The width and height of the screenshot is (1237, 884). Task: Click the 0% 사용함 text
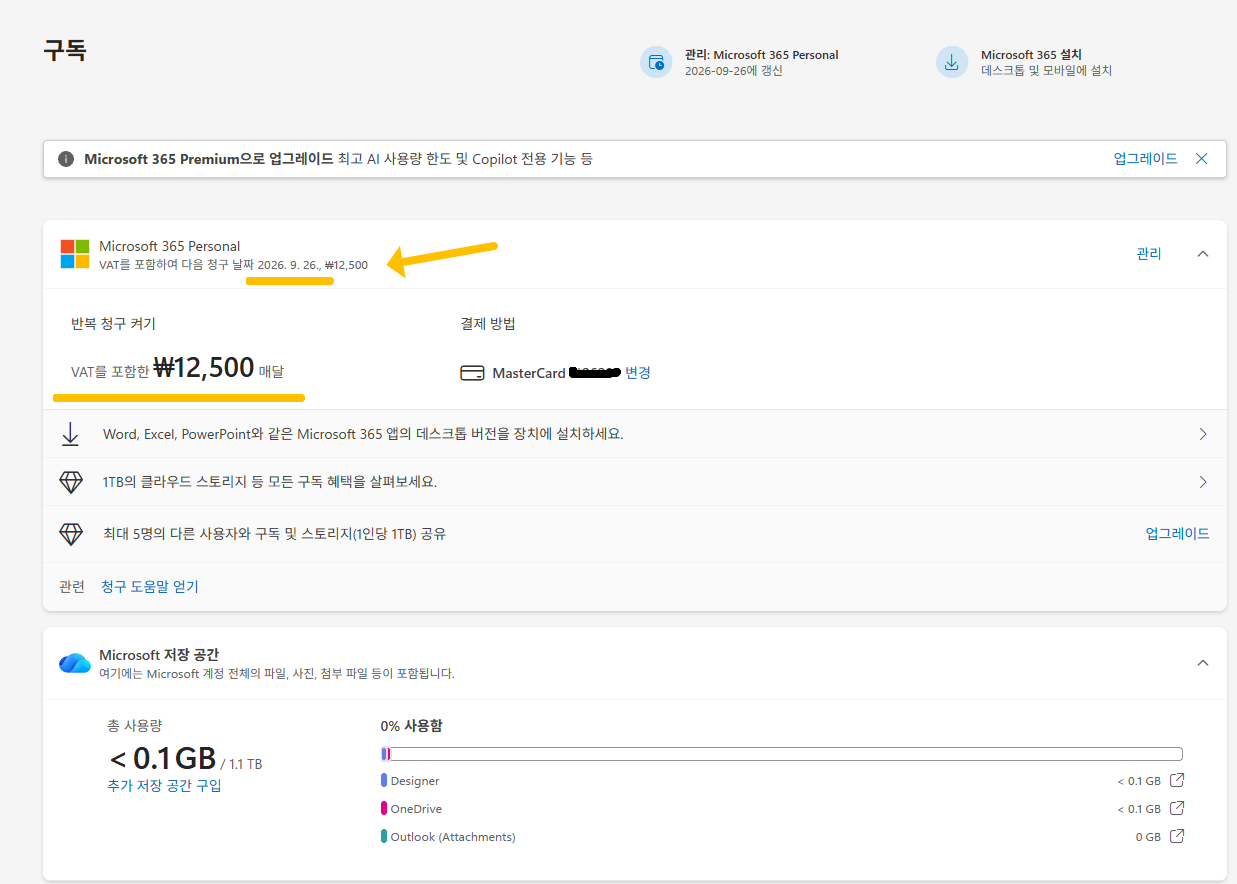(411, 726)
